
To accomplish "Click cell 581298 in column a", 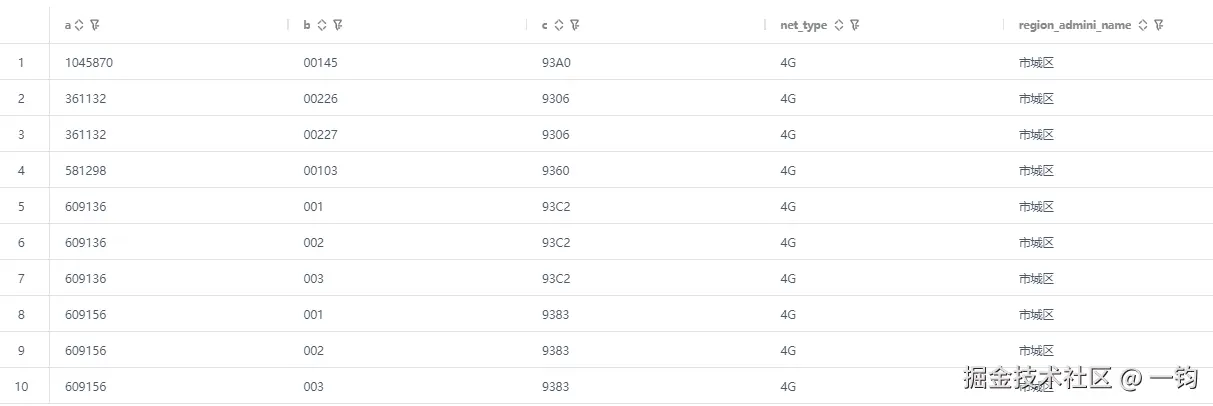I will tap(85, 170).
